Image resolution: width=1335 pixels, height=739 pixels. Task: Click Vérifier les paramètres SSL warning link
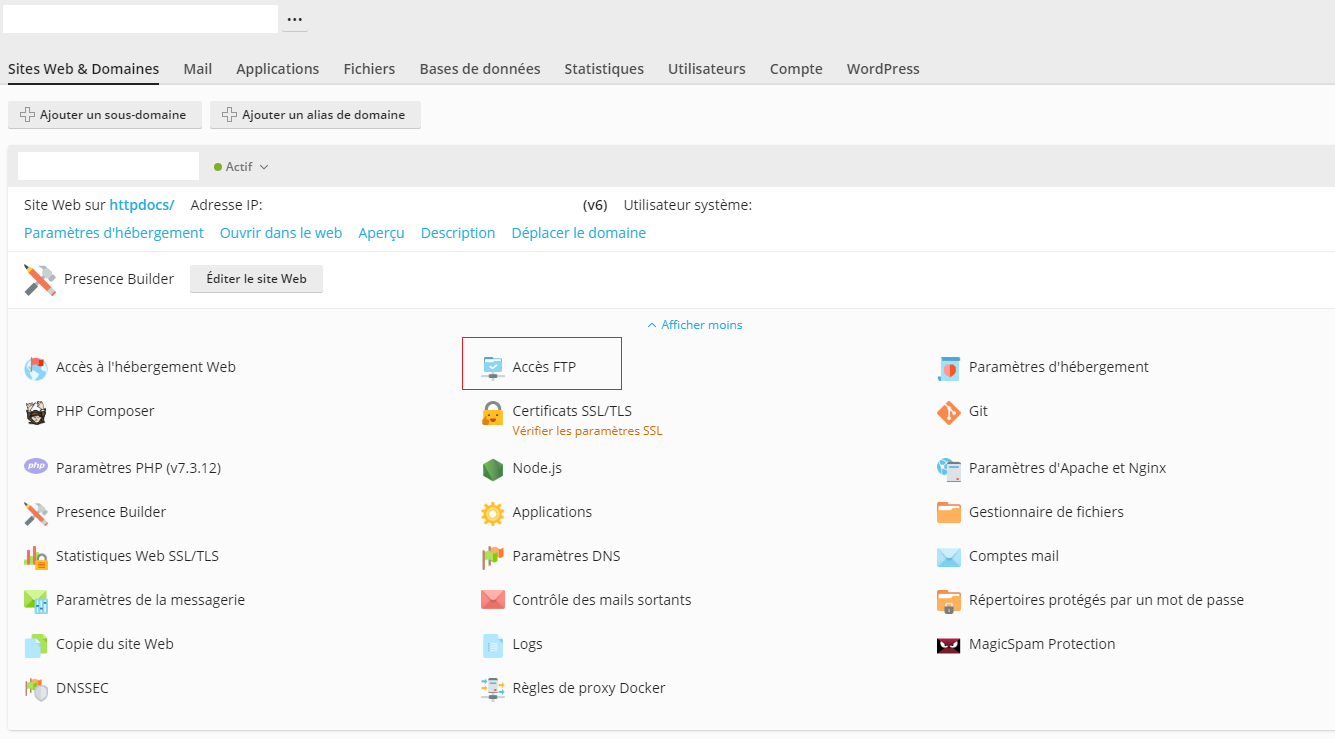[x=588, y=431]
